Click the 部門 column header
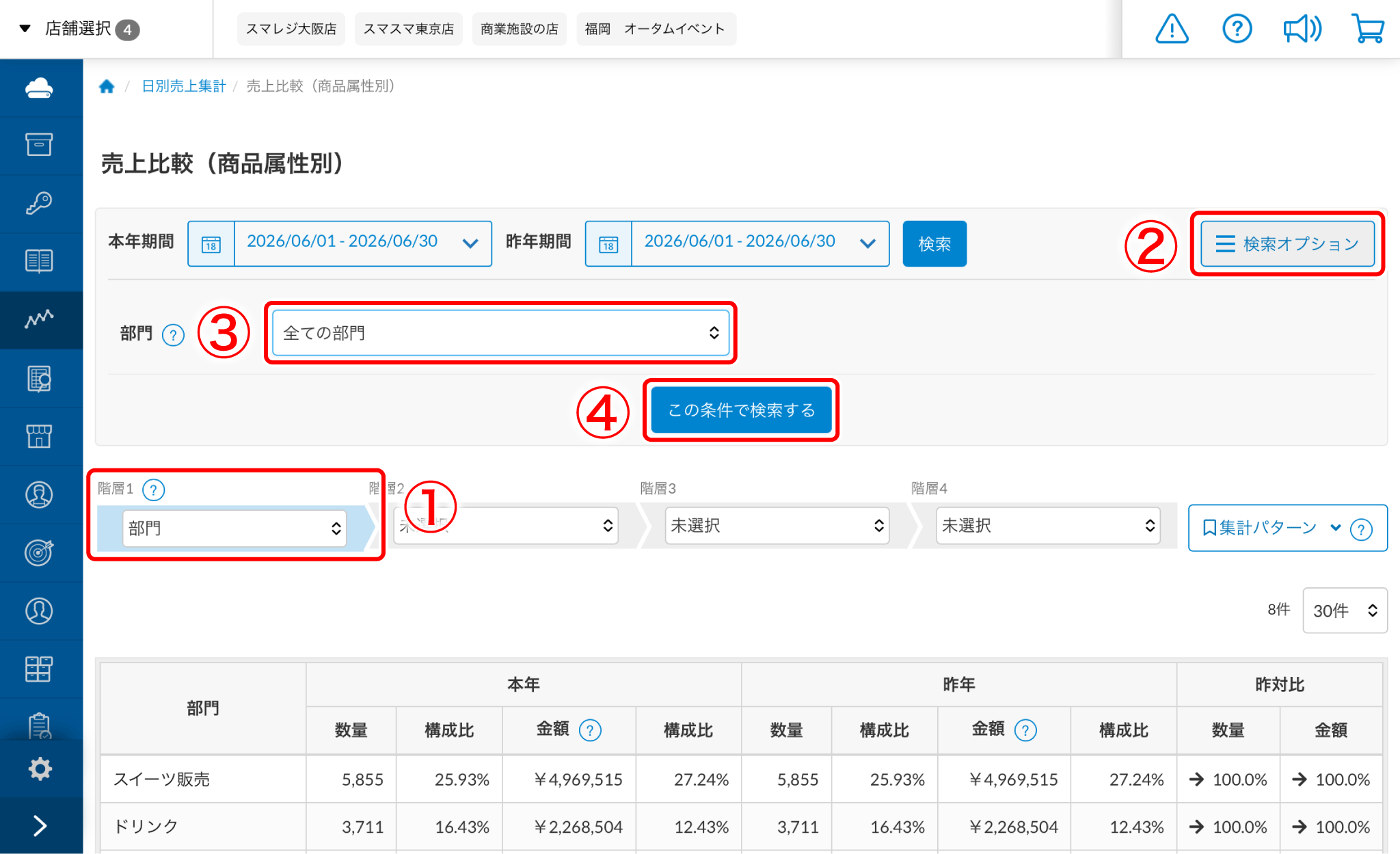 [x=203, y=708]
